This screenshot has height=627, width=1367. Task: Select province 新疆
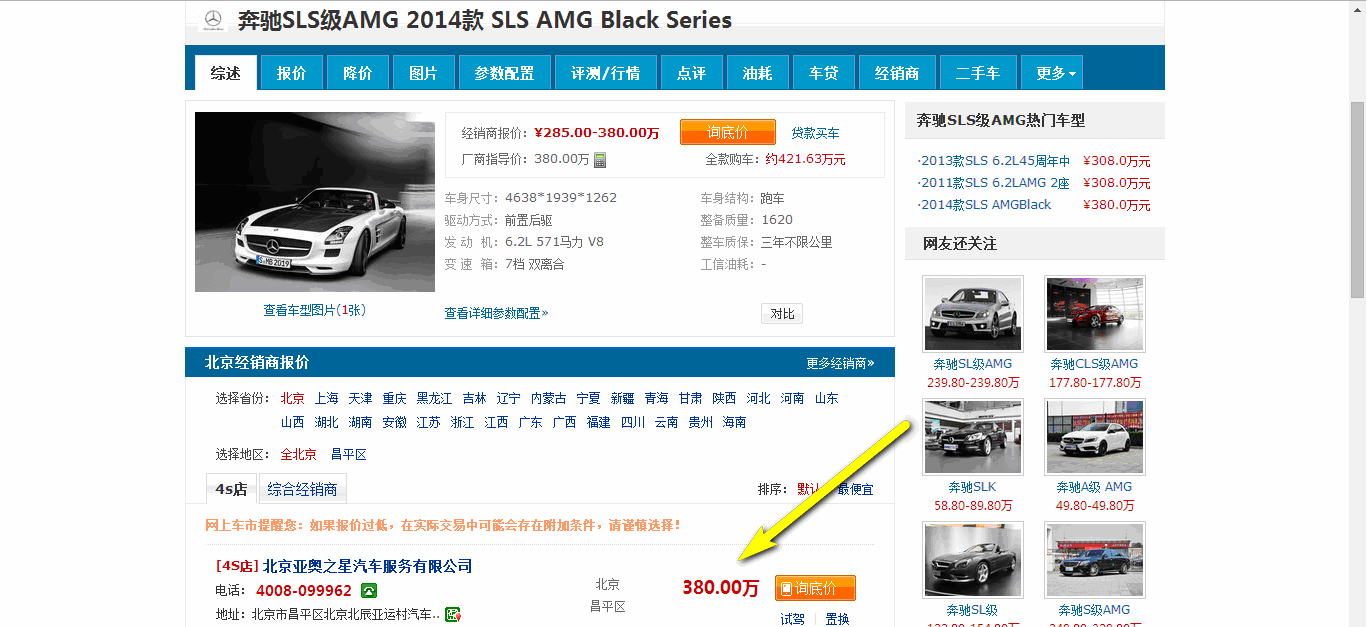(622, 398)
